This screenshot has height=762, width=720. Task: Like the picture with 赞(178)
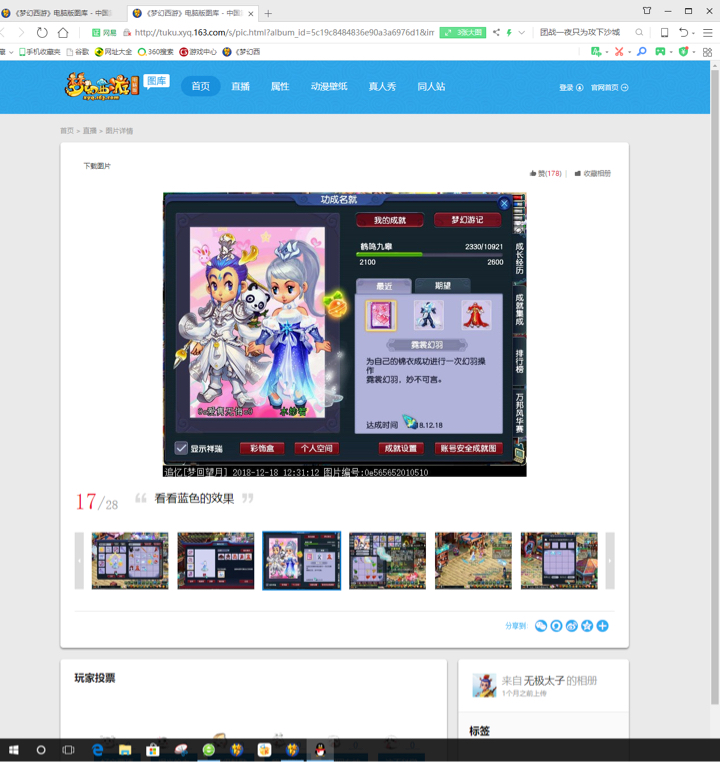pos(546,173)
